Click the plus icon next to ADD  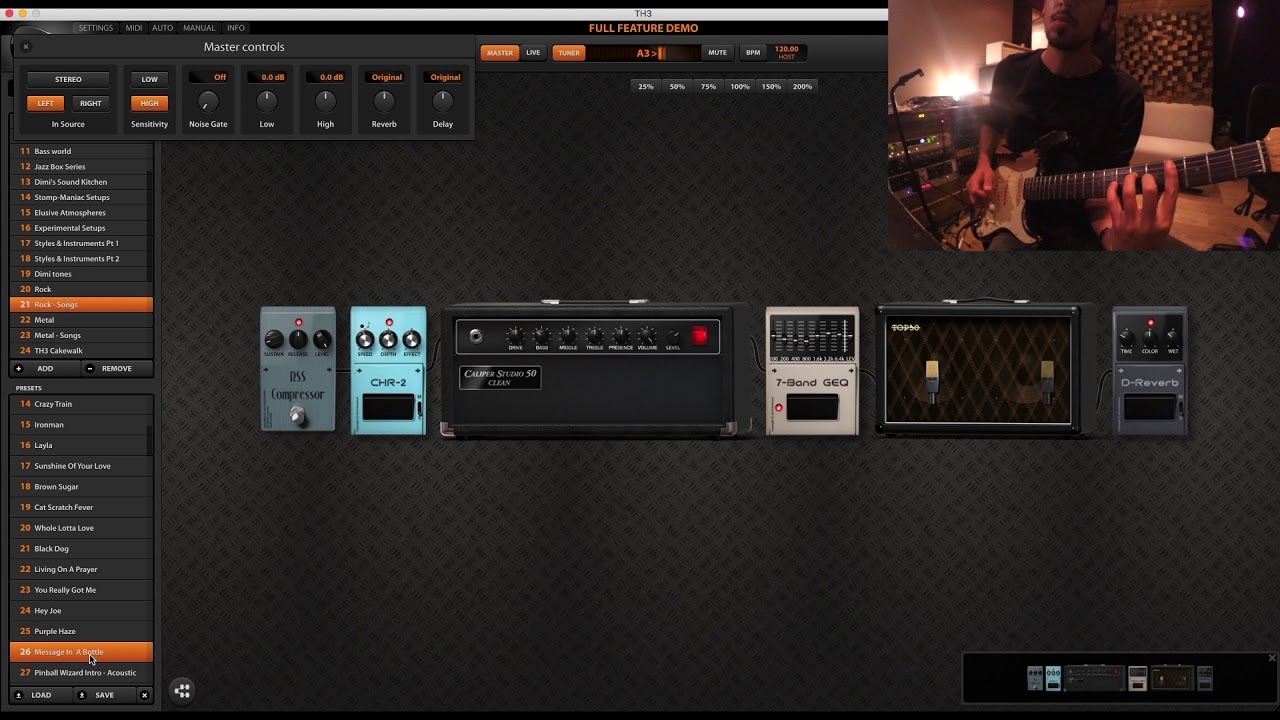coord(18,368)
